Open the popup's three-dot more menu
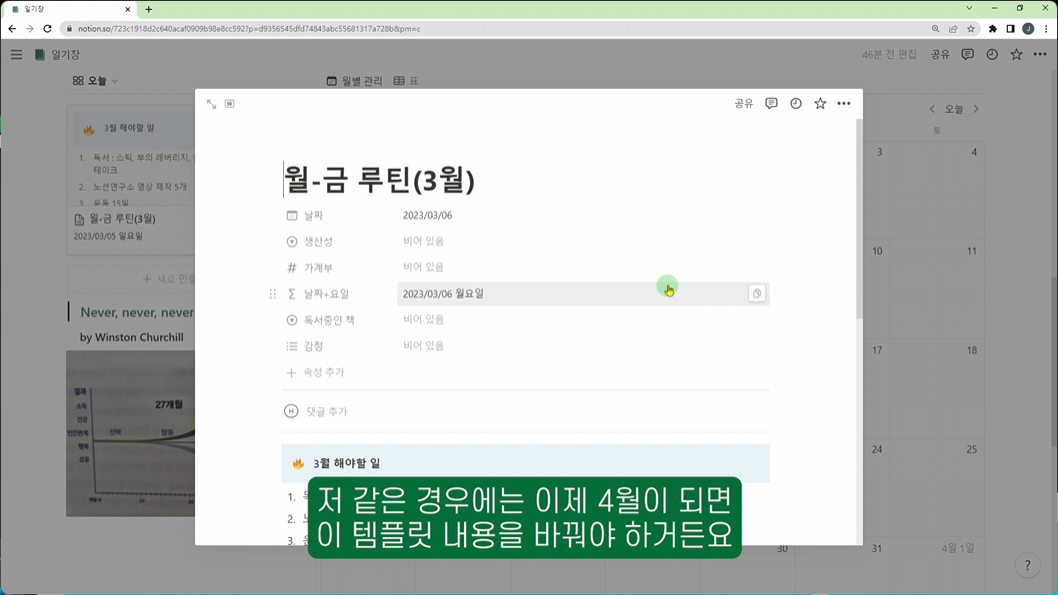The image size is (1058, 595). pos(844,103)
